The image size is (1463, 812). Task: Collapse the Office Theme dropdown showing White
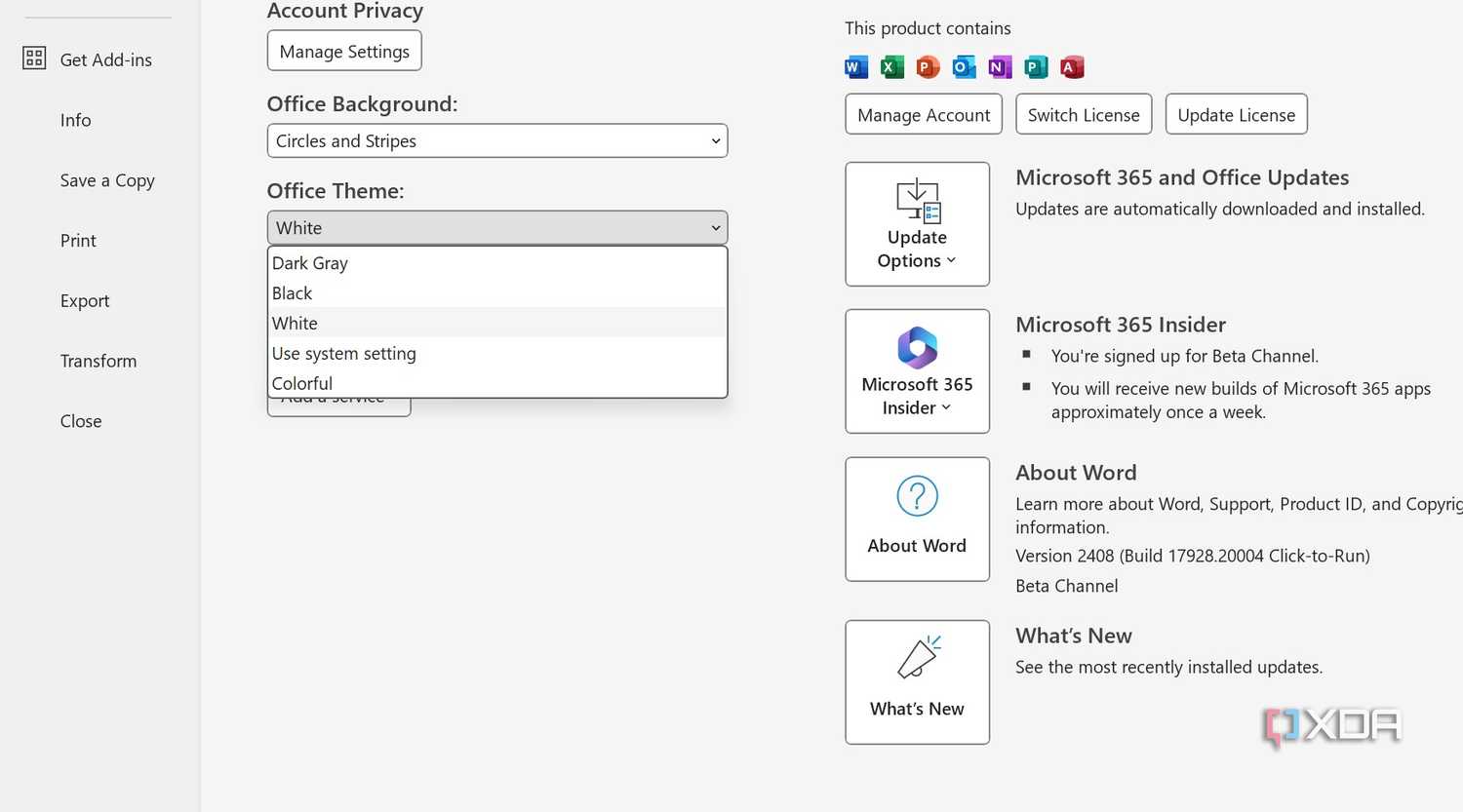coord(497,227)
